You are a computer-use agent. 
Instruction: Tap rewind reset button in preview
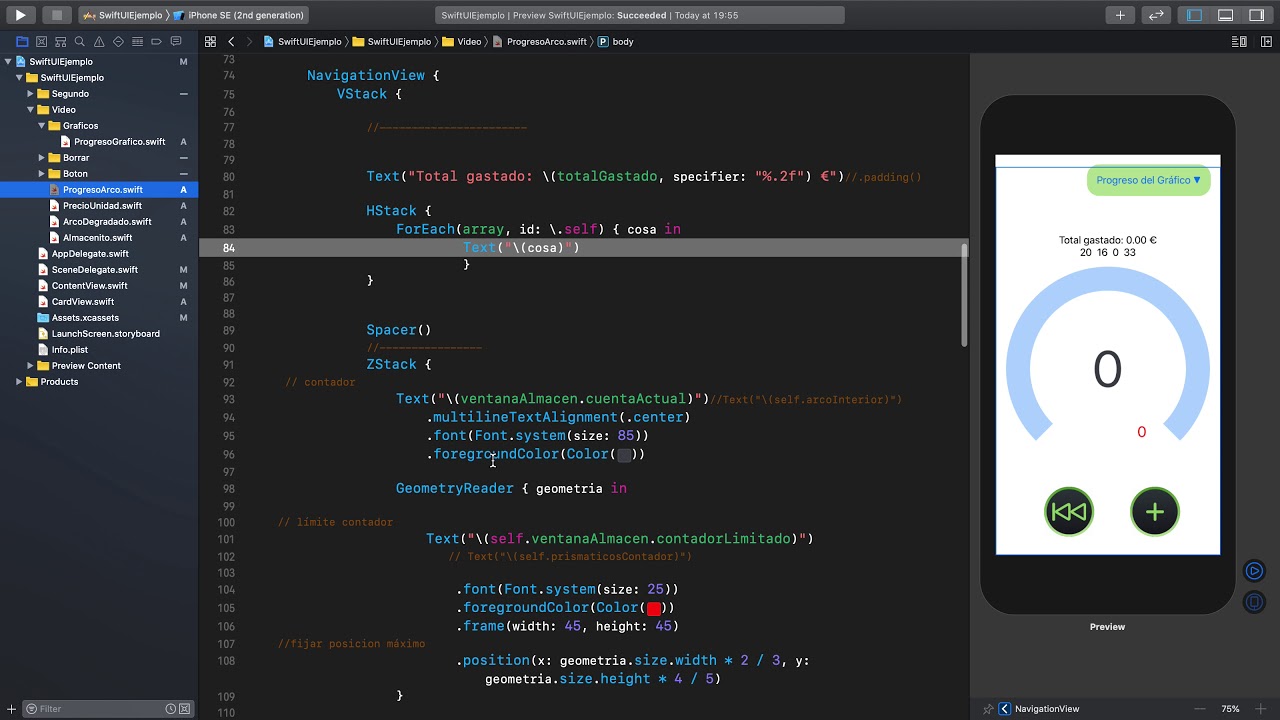(1069, 512)
